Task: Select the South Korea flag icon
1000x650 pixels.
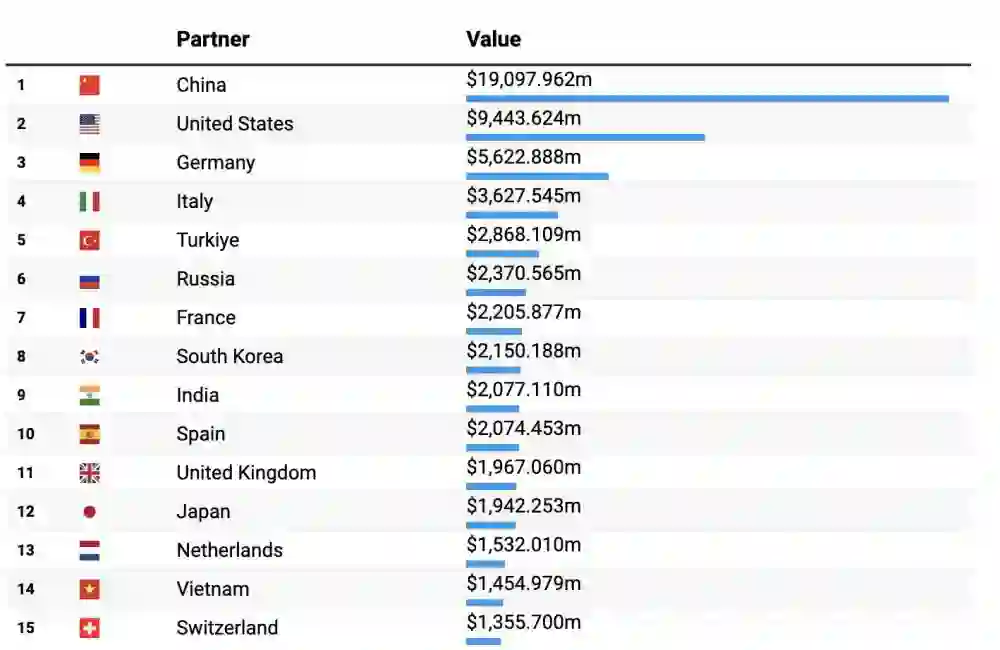Action: 90,357
